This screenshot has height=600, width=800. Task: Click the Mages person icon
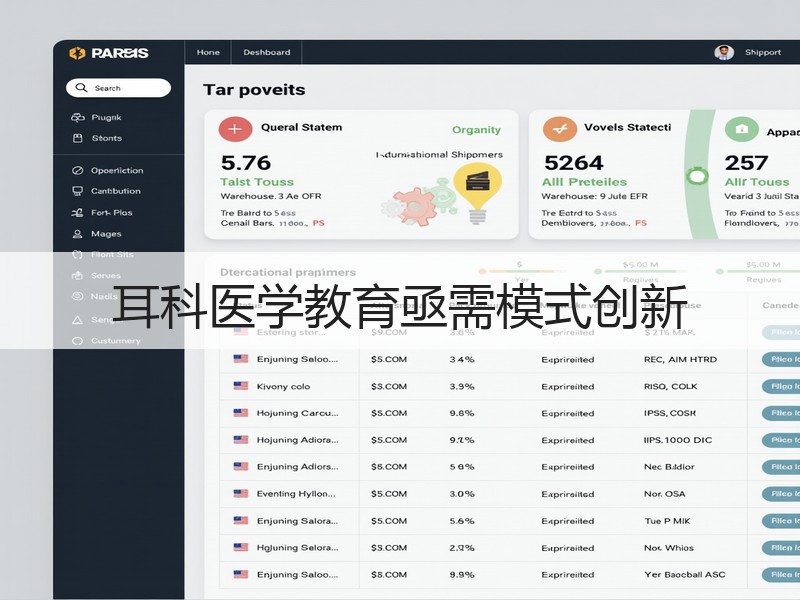(78, 234)
